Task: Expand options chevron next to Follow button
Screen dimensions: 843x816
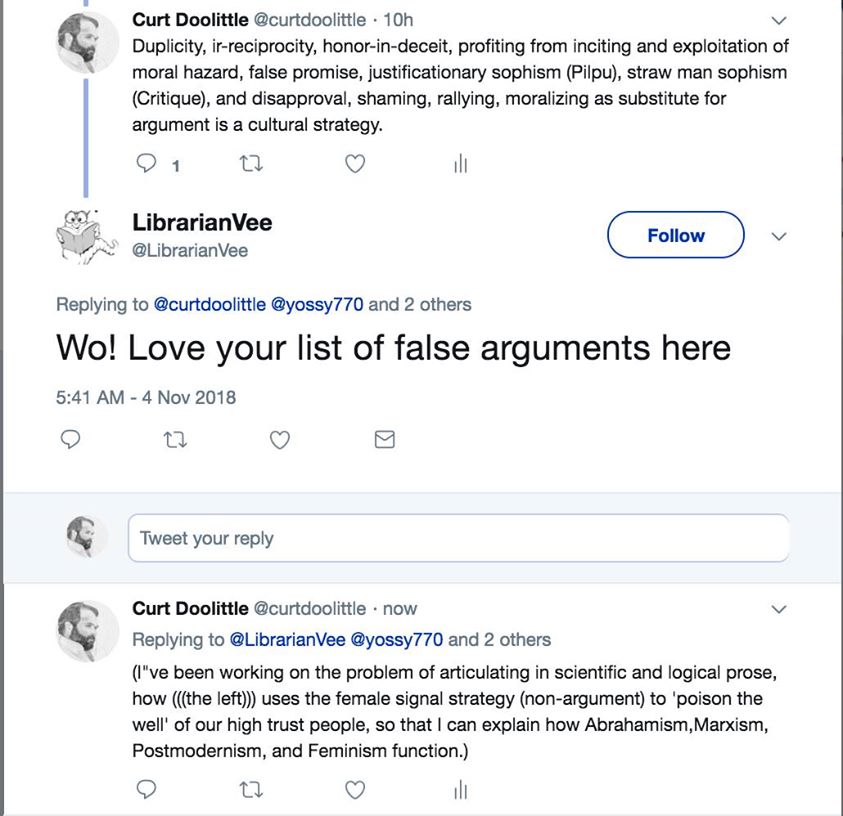Action: click(x=780, y=237)
